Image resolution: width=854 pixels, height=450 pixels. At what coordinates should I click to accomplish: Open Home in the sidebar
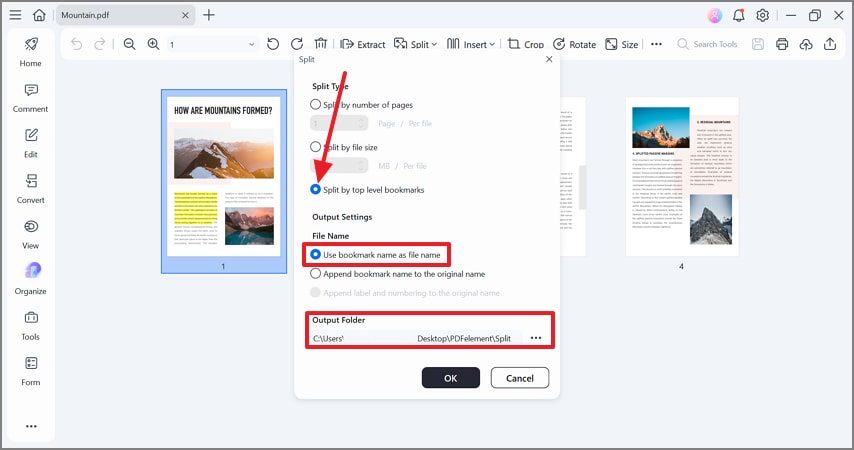[x=30, y=52]
